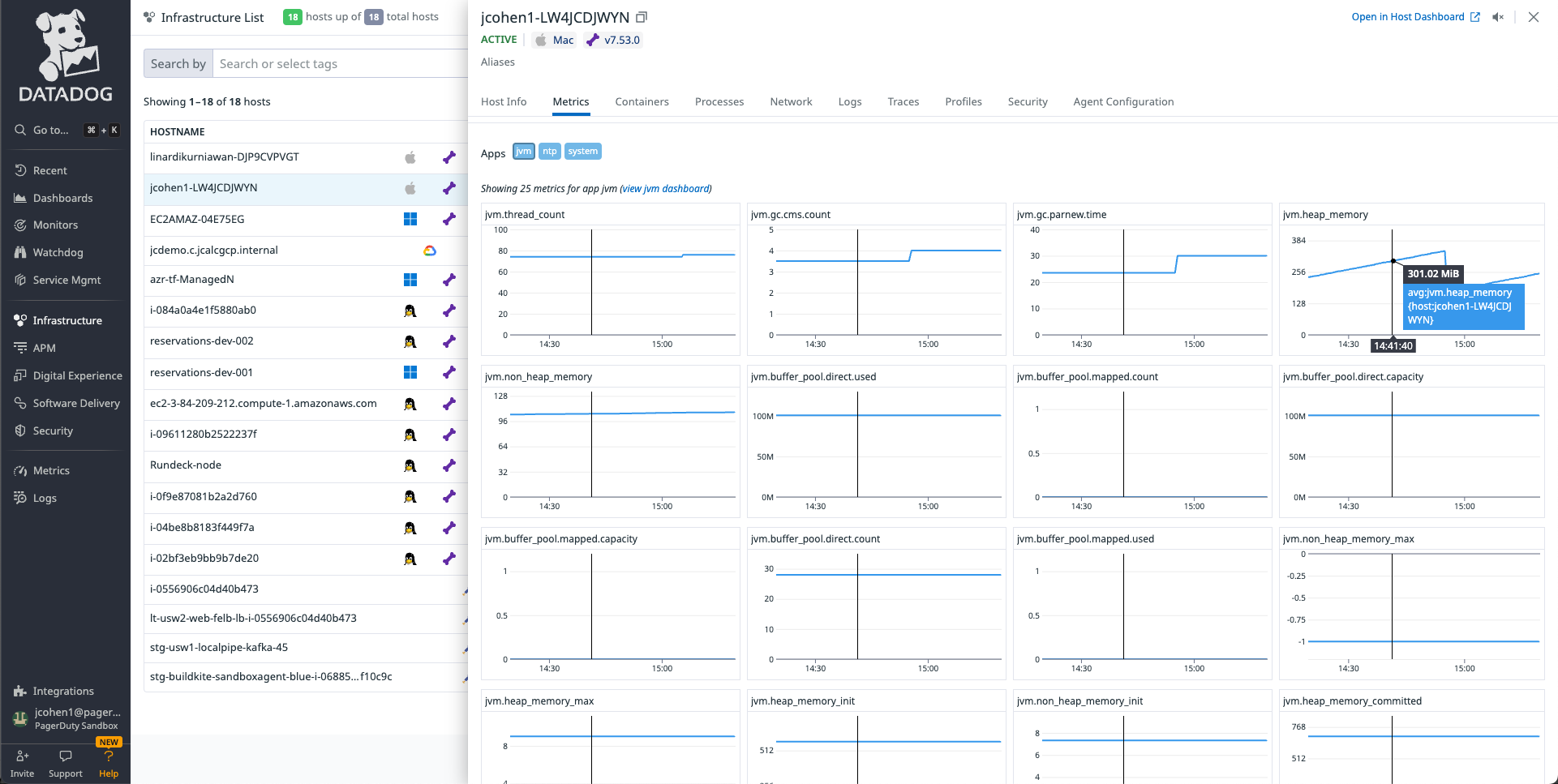Viewport: 1558px width, 784px height.
Task: Click Linux icon for i-084a0a4e1f5880ab0
Action: click(410, 311)
